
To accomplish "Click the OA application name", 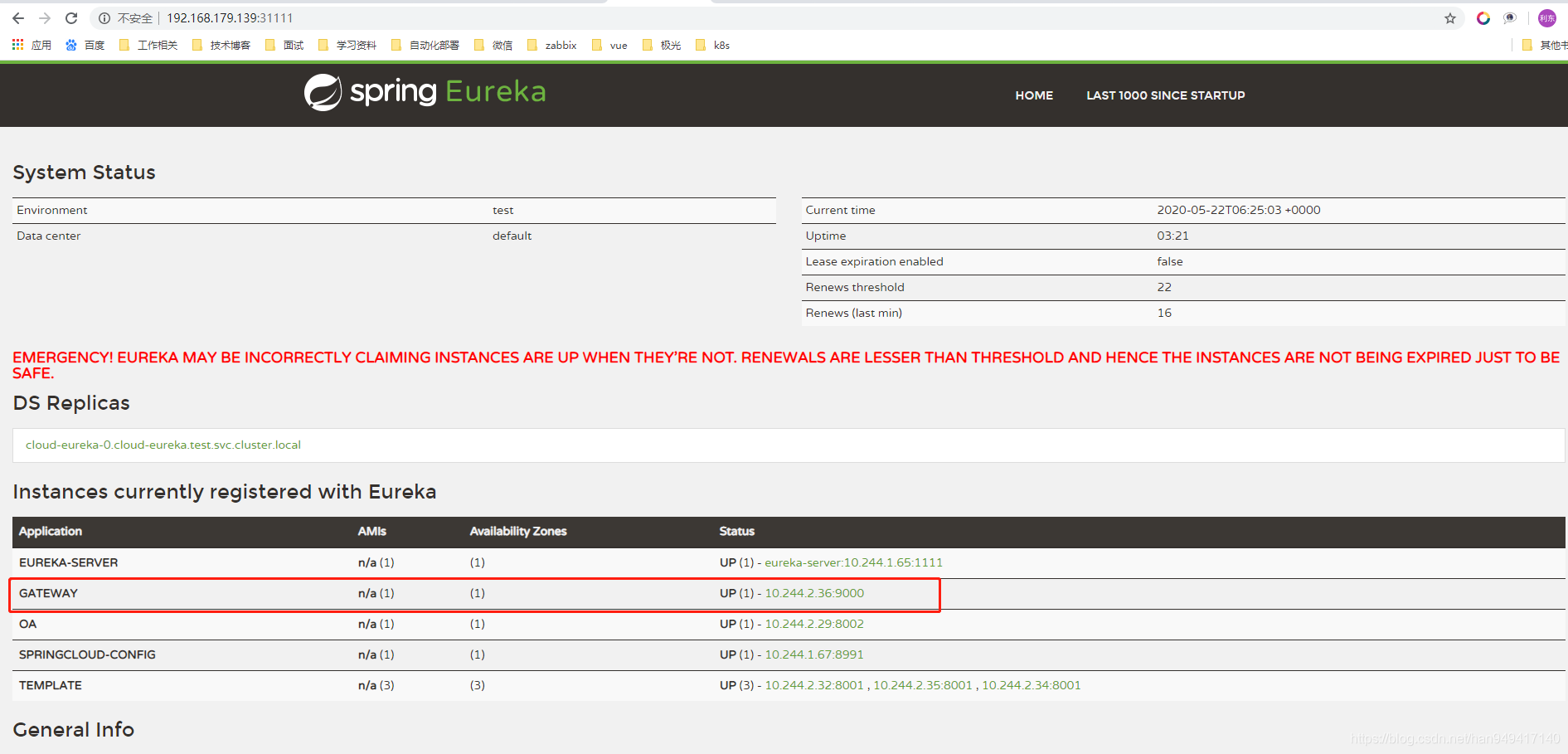I will [x=28, y=624].
